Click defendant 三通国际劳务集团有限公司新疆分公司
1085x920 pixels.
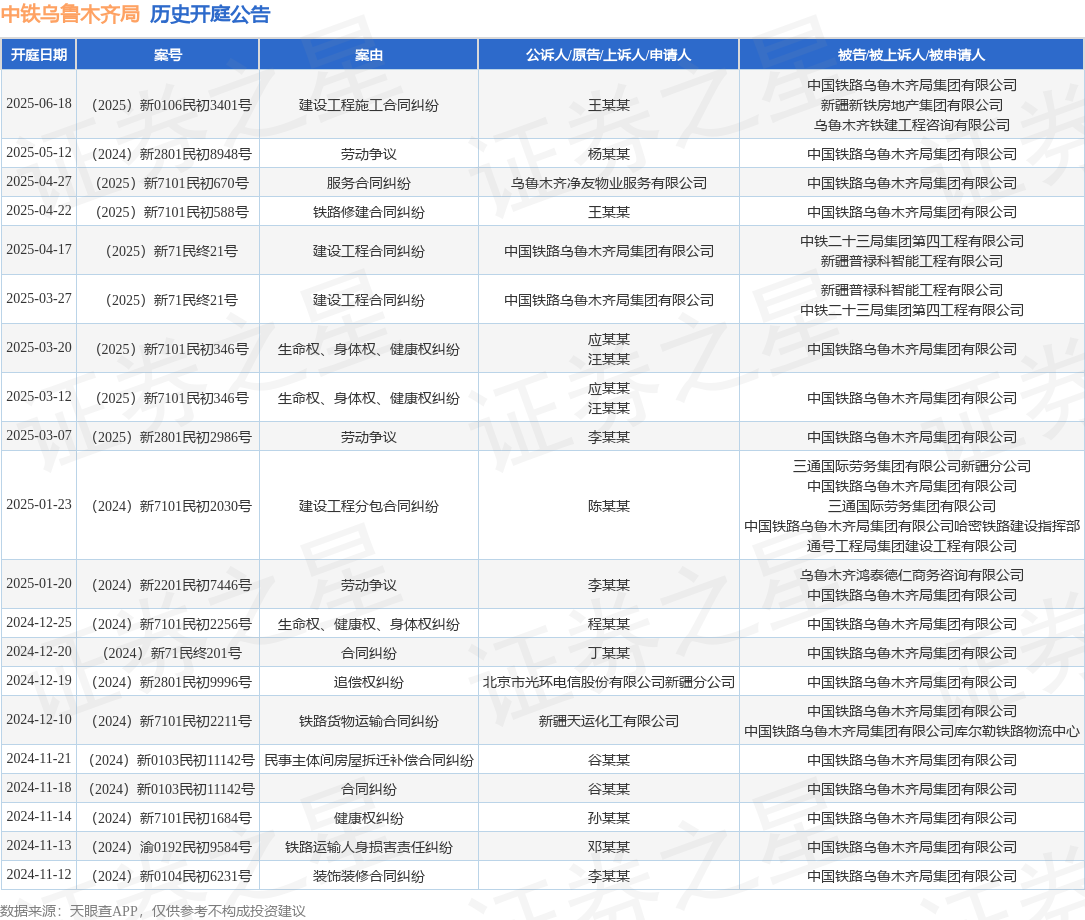pyautogui.click(x=912, y=466)
